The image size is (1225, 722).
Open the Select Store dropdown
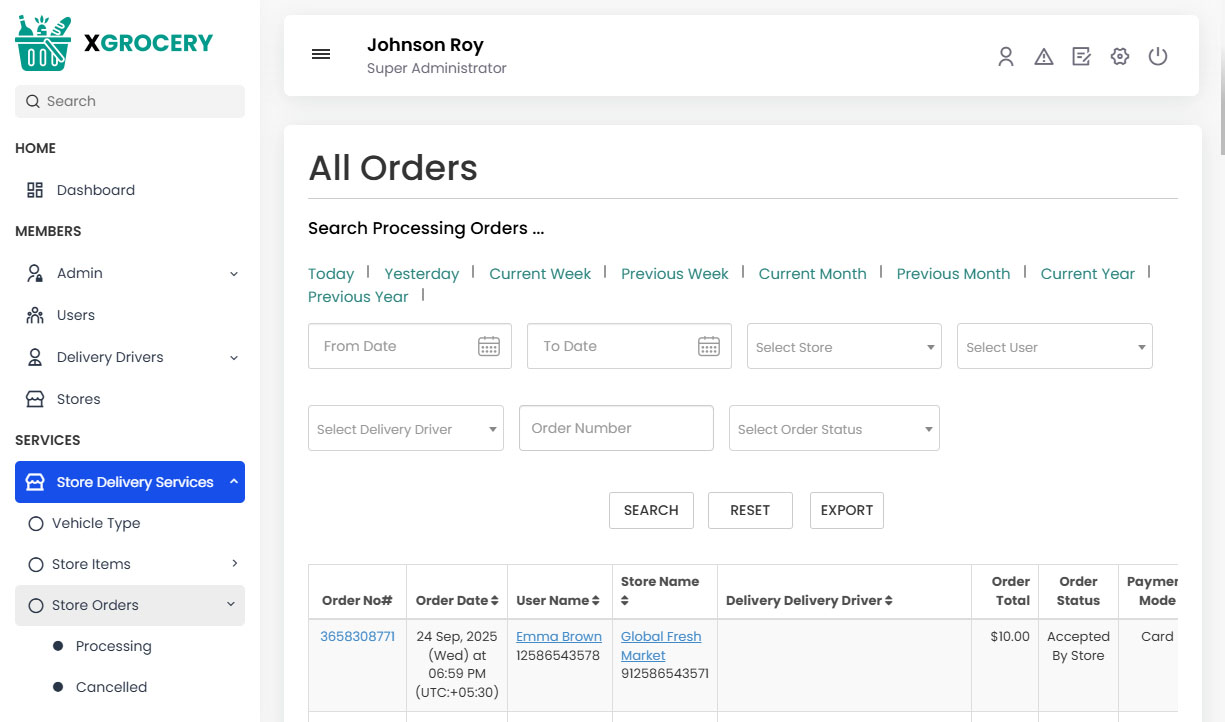coord(844,346)
